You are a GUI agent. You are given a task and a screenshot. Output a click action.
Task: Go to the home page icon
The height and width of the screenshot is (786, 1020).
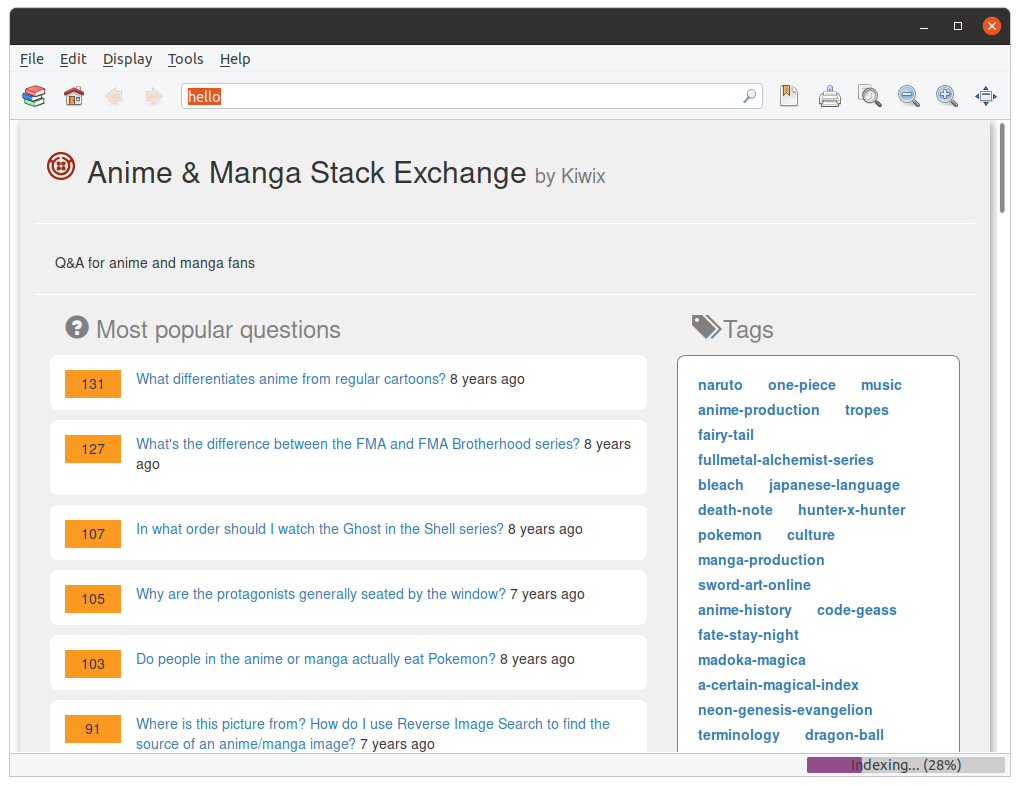[x=74, y=96]
